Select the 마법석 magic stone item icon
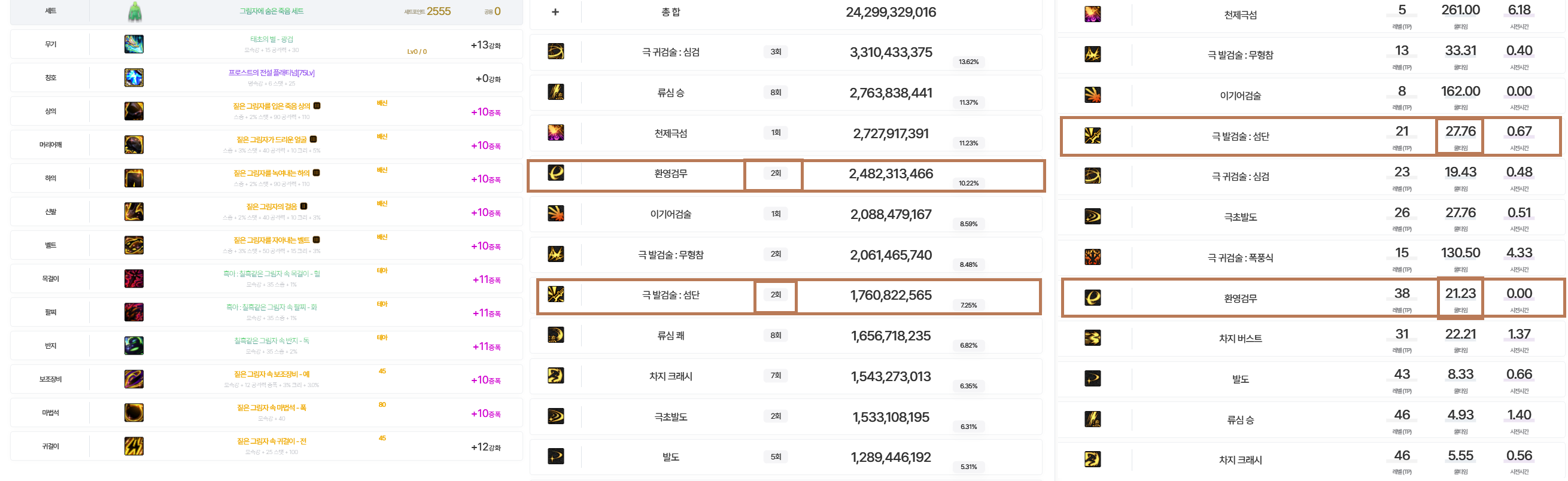Viewport: 1568px width, 481px height. 134,413
